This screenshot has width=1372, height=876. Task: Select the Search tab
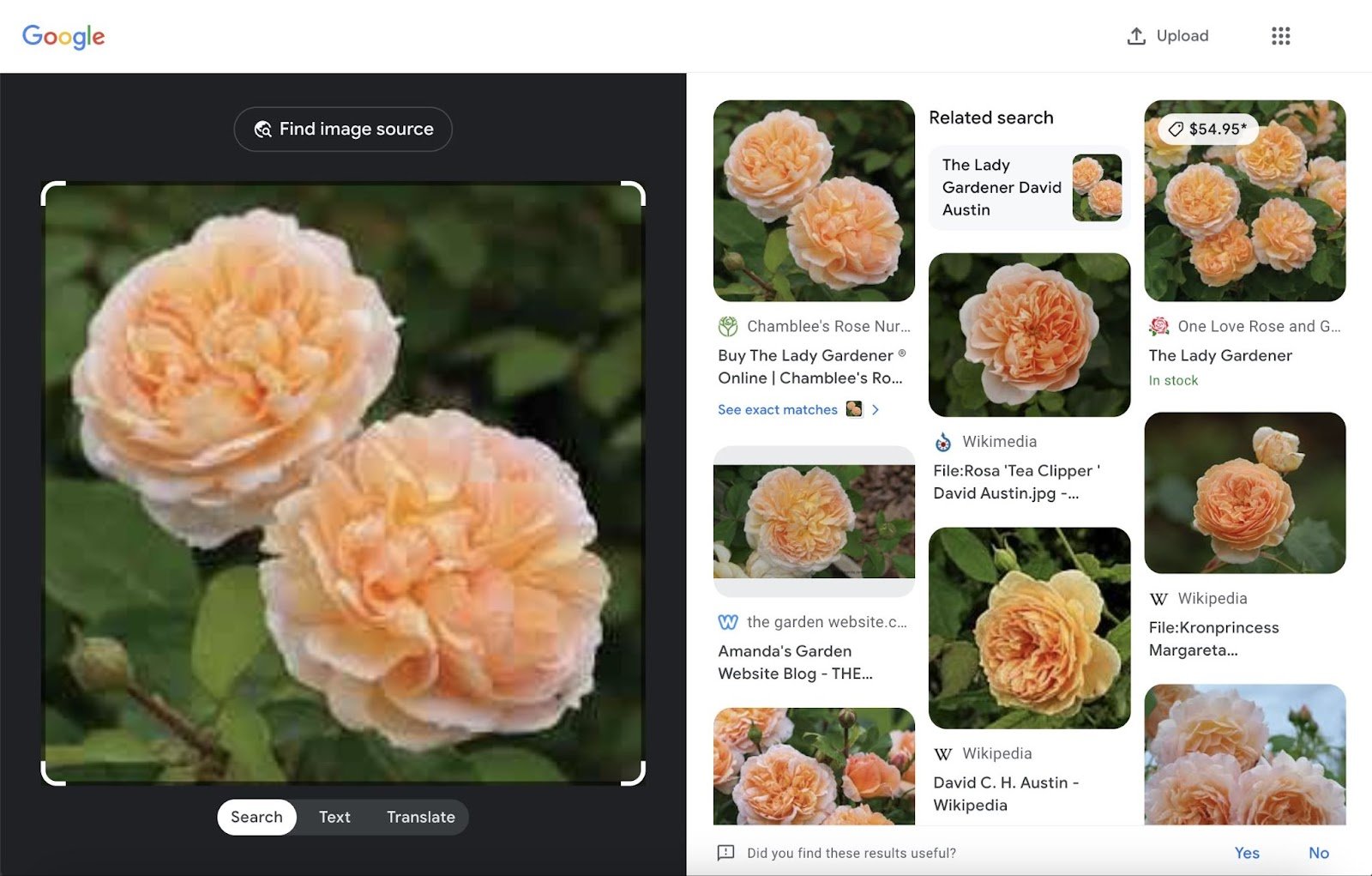click(256, 817)
